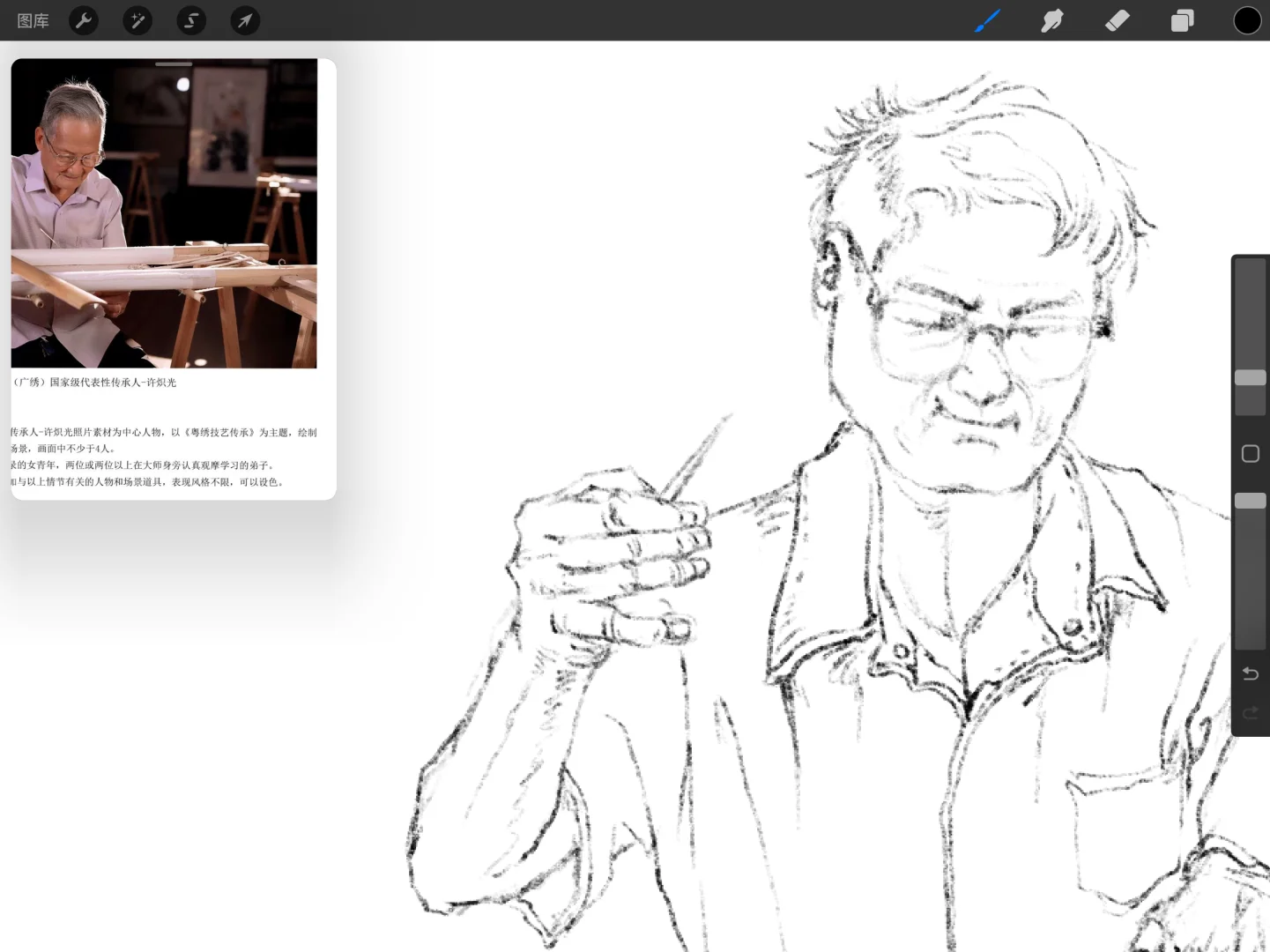The width and height of the screenshot is (1270, 952).
Task: Open the 图库 gallery
Action: [33, 20]
